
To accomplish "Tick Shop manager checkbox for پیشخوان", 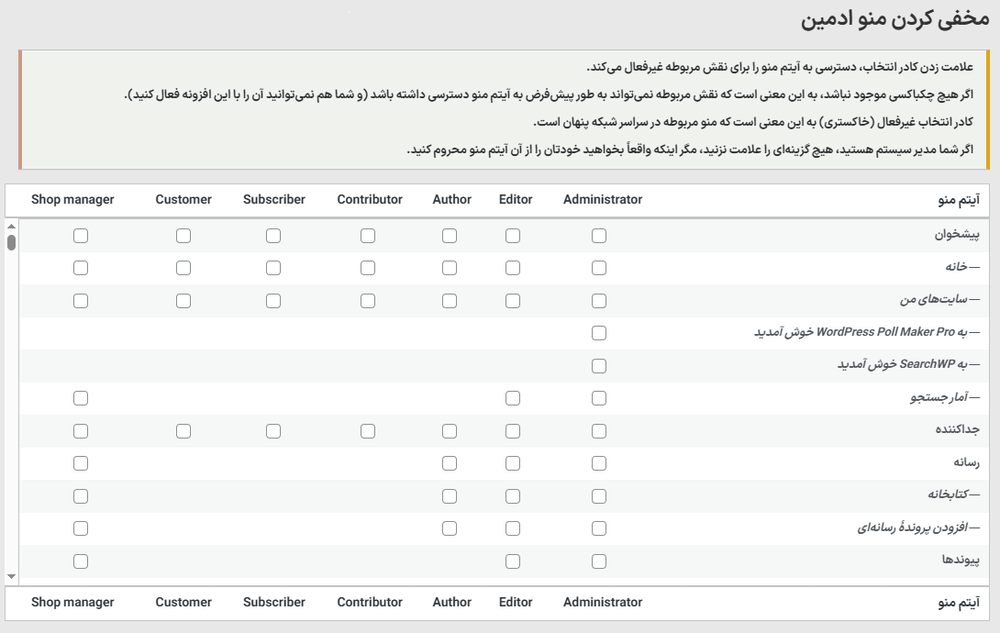I will pyautogui.click(x=81, y=236).
